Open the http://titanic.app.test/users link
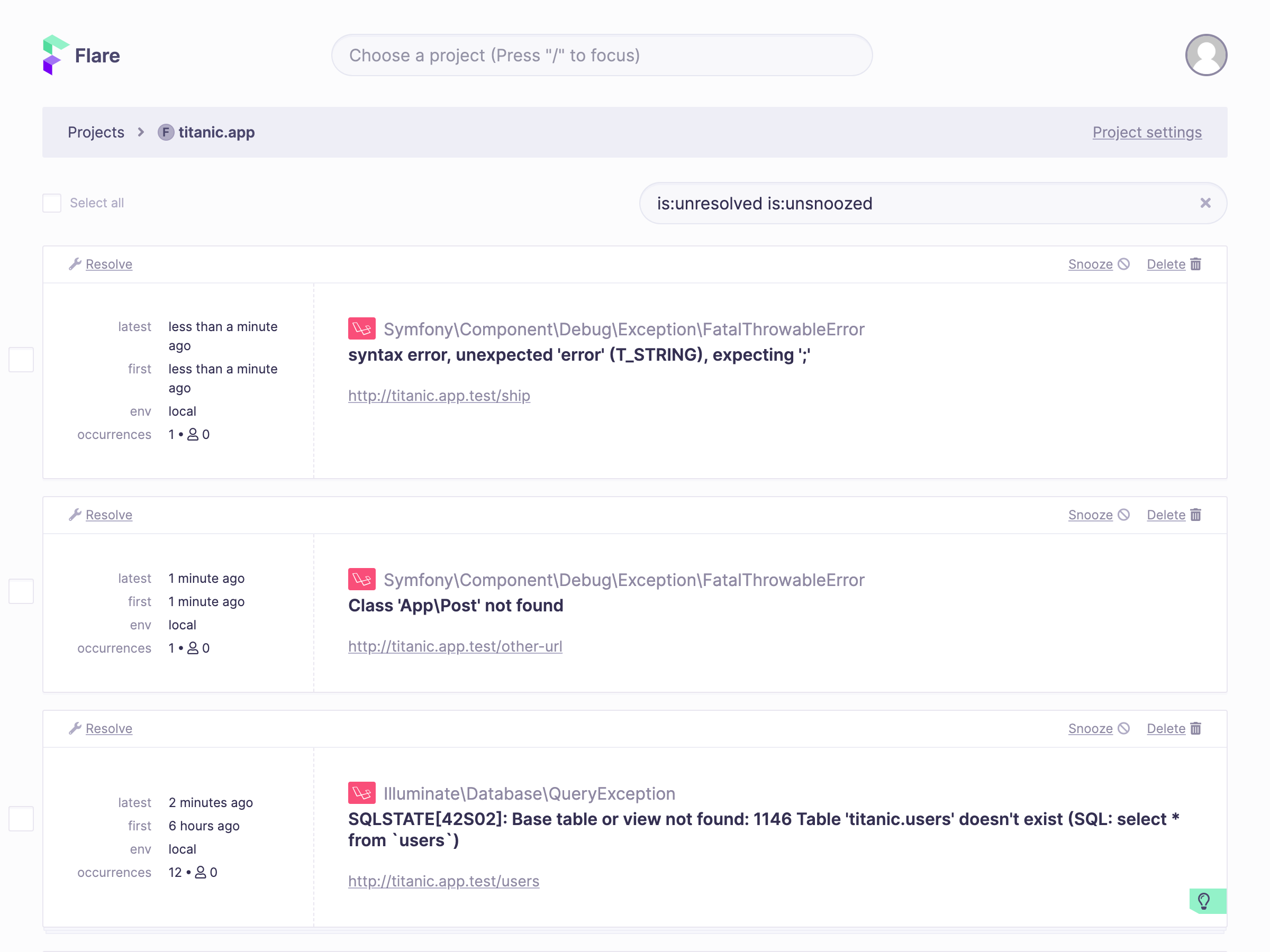1270x952 pixels. click(x=444, y=882)
